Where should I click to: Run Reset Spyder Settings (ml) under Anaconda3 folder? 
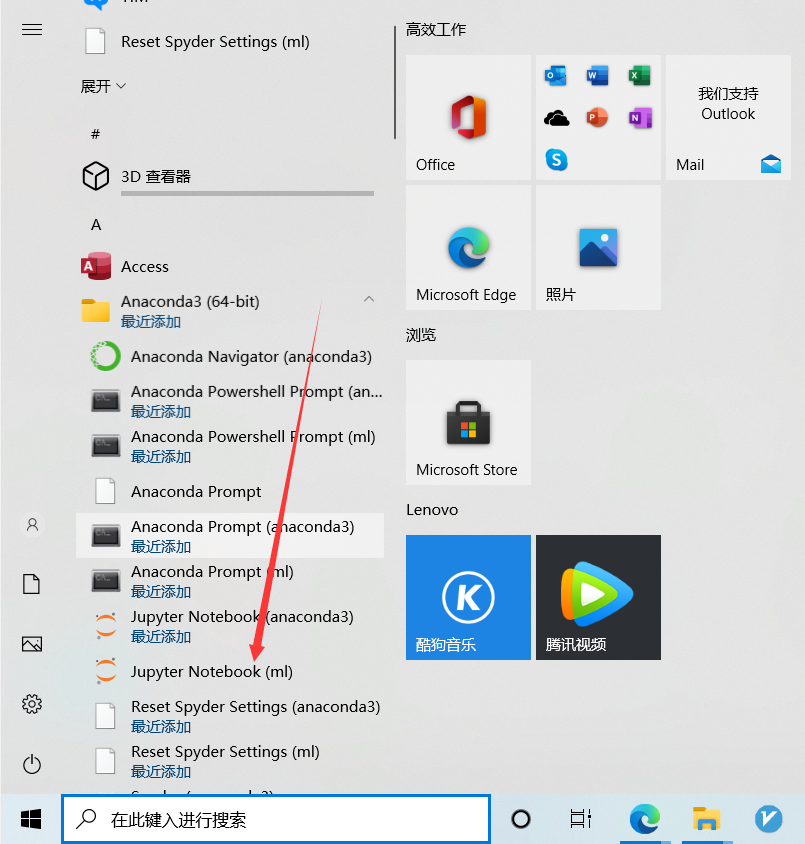click(x=229, y=761)
